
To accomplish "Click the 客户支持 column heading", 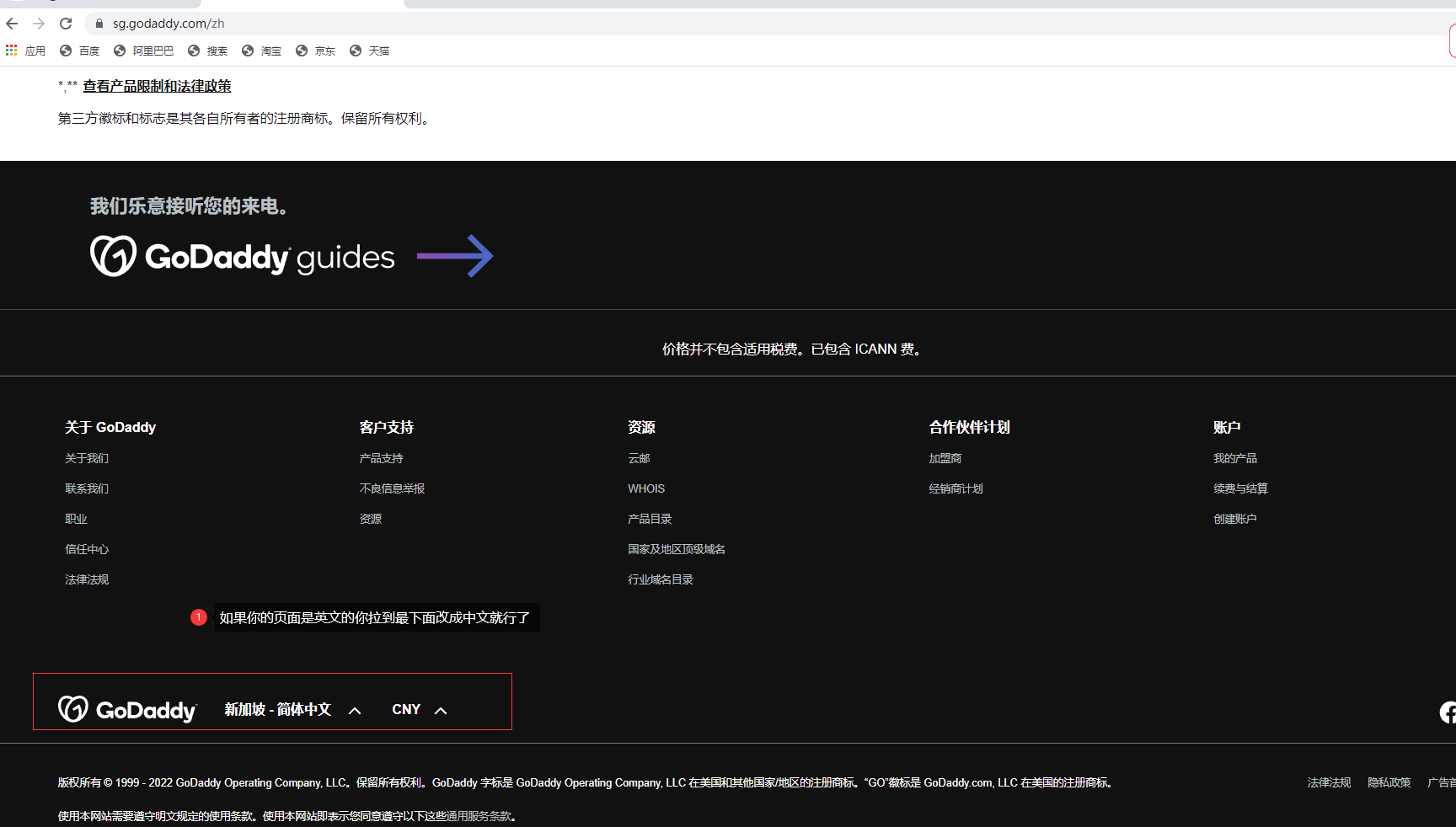I will click(x=387, y=427).
